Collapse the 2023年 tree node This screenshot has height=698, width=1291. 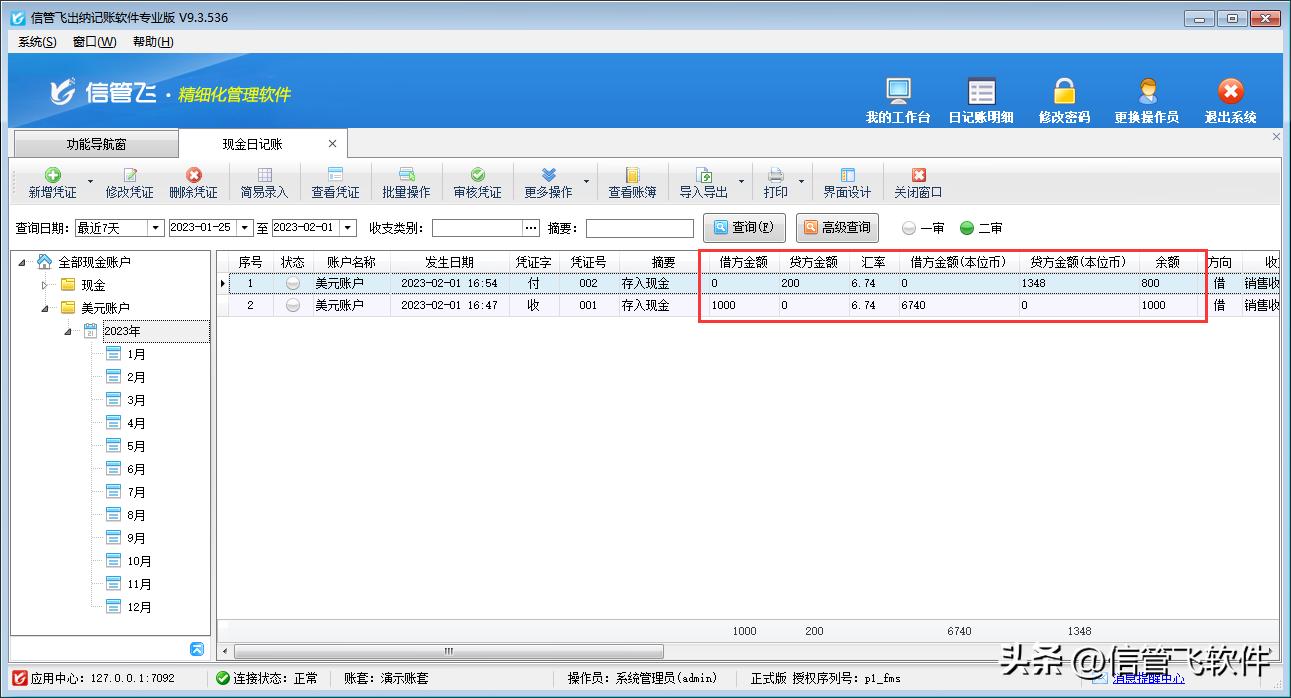tap(68, 331)
